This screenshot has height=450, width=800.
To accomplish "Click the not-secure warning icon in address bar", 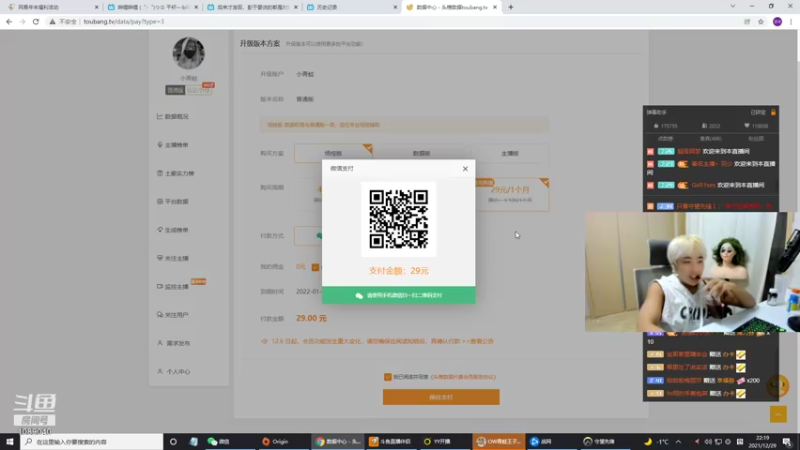I will 52,21.
